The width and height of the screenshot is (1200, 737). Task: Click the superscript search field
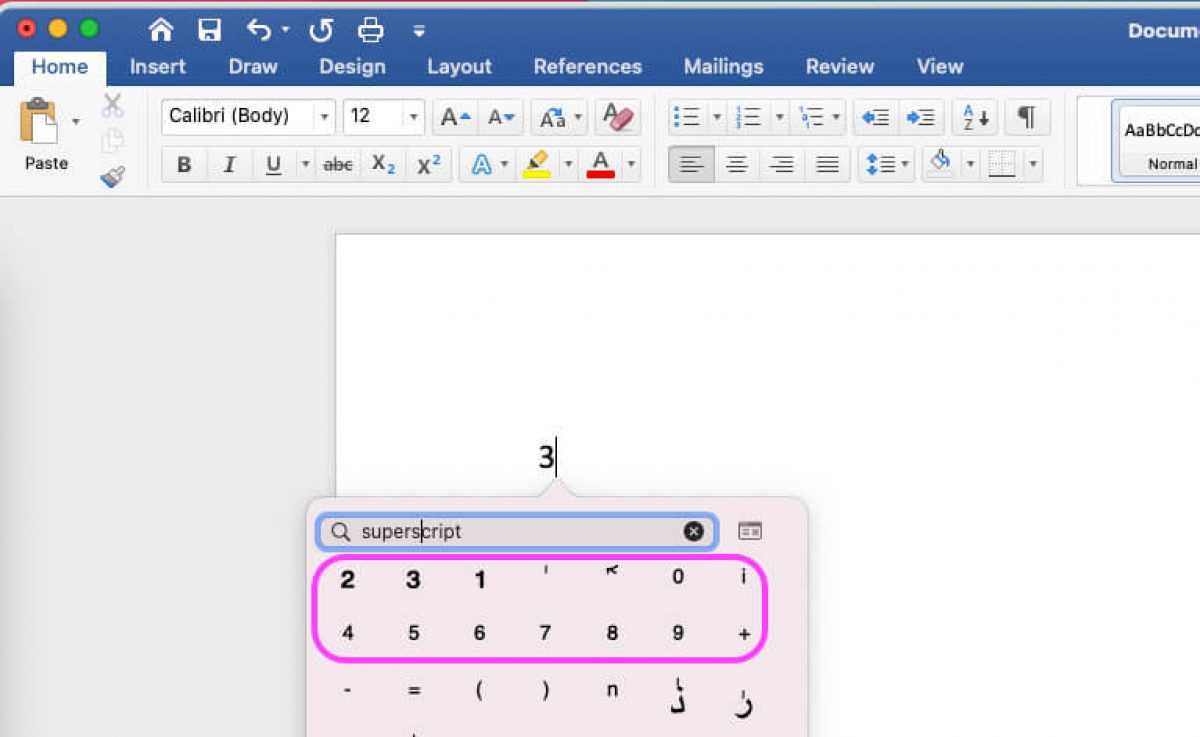point(517,532)
